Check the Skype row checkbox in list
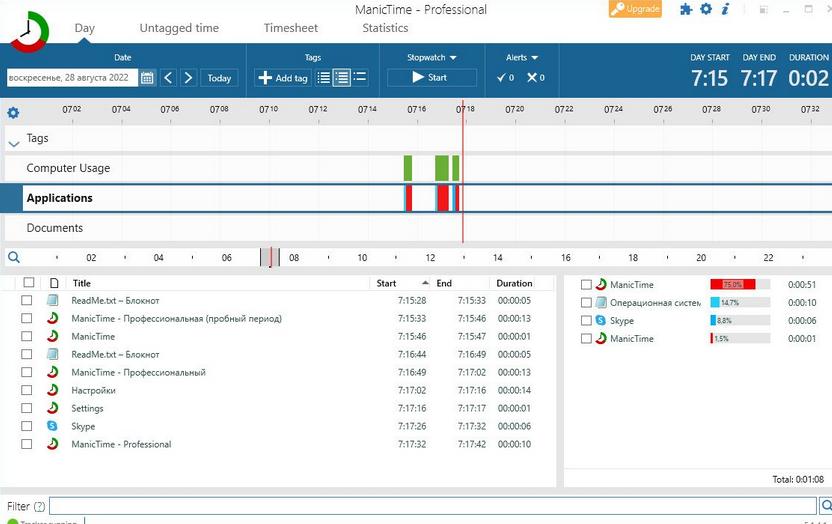 tap(27, 427)
